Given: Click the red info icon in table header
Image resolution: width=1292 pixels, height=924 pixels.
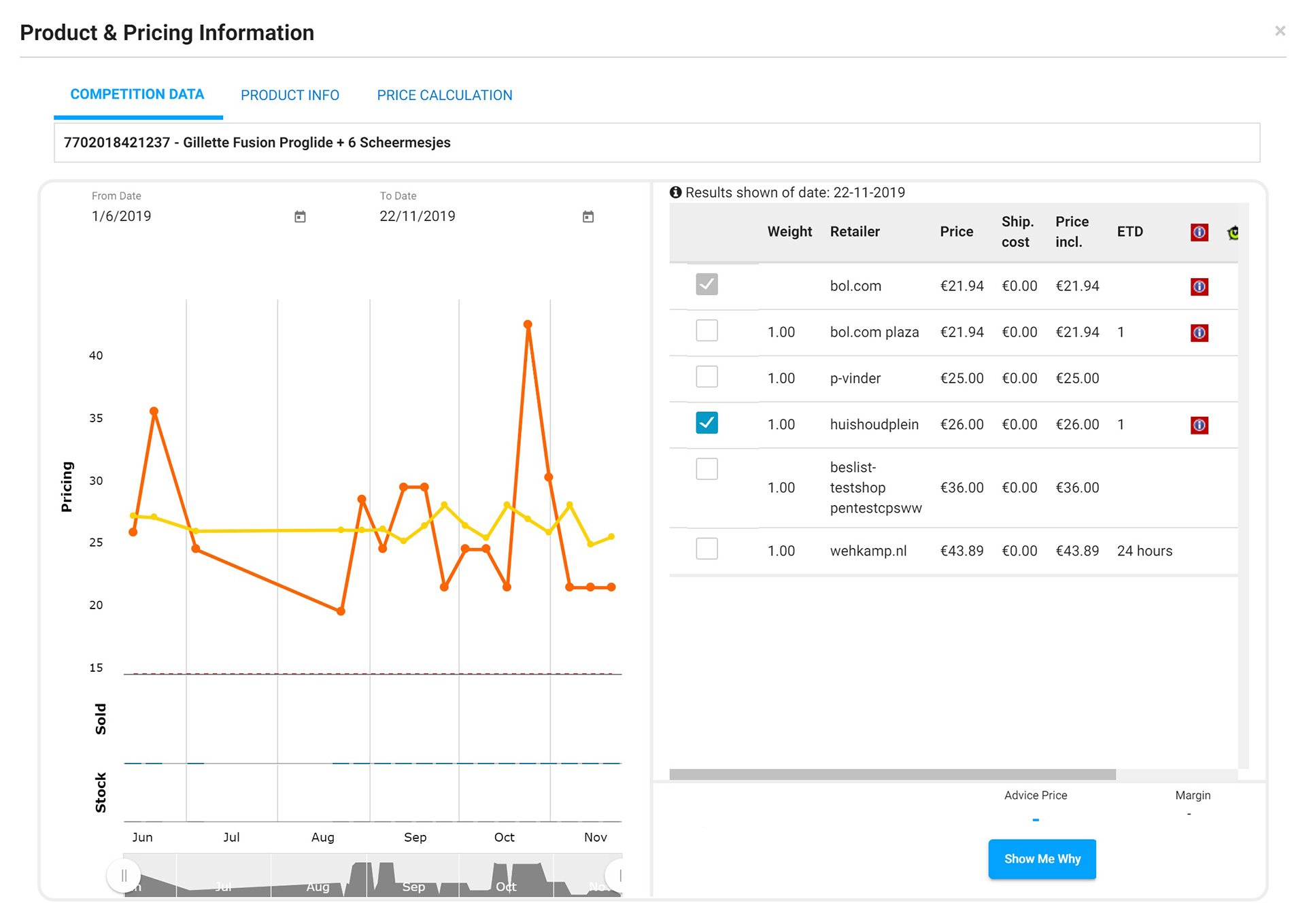Looking at the screenshot, I should tap(1200, 233).
